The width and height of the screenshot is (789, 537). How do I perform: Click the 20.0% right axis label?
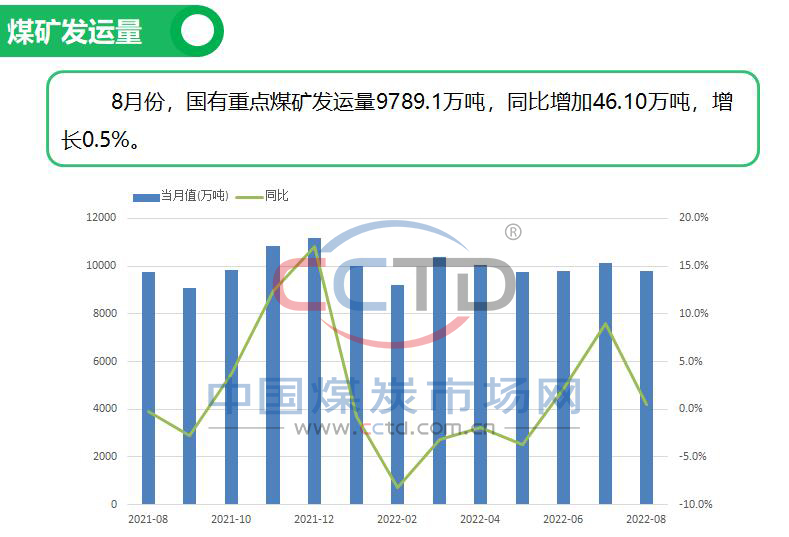[x=693, y=217]
